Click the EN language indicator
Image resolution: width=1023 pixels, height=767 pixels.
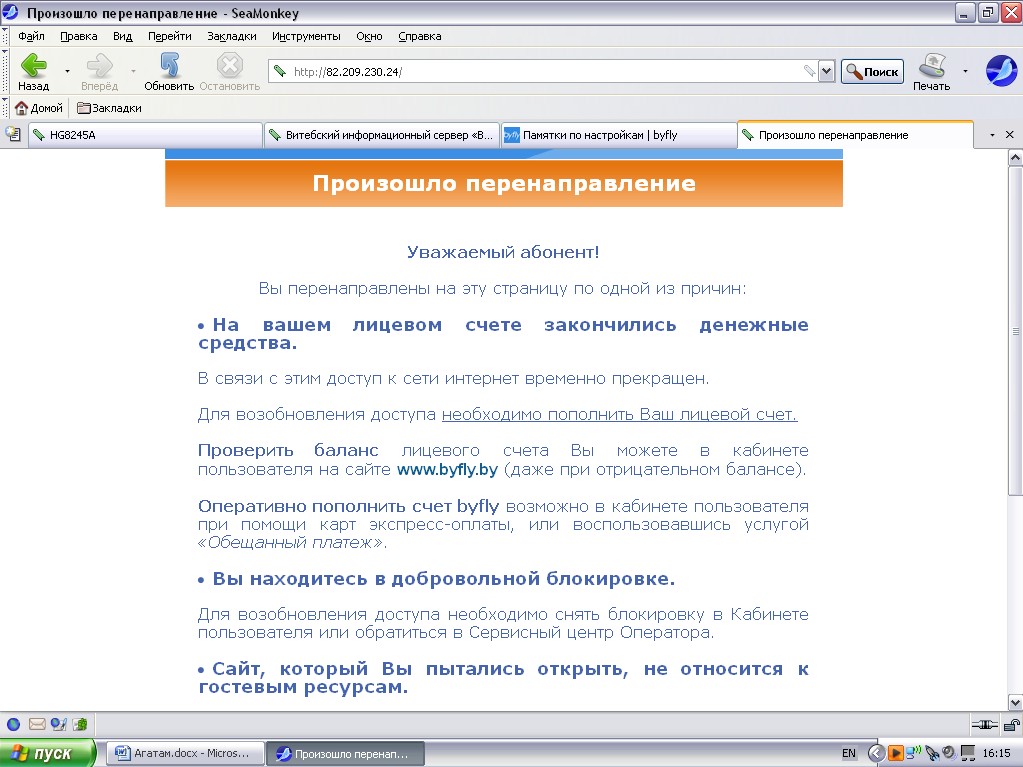click(849, 753)
